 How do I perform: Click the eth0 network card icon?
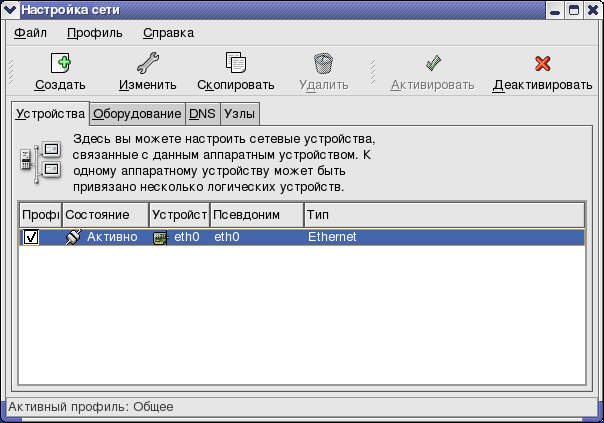click(160, 238)
